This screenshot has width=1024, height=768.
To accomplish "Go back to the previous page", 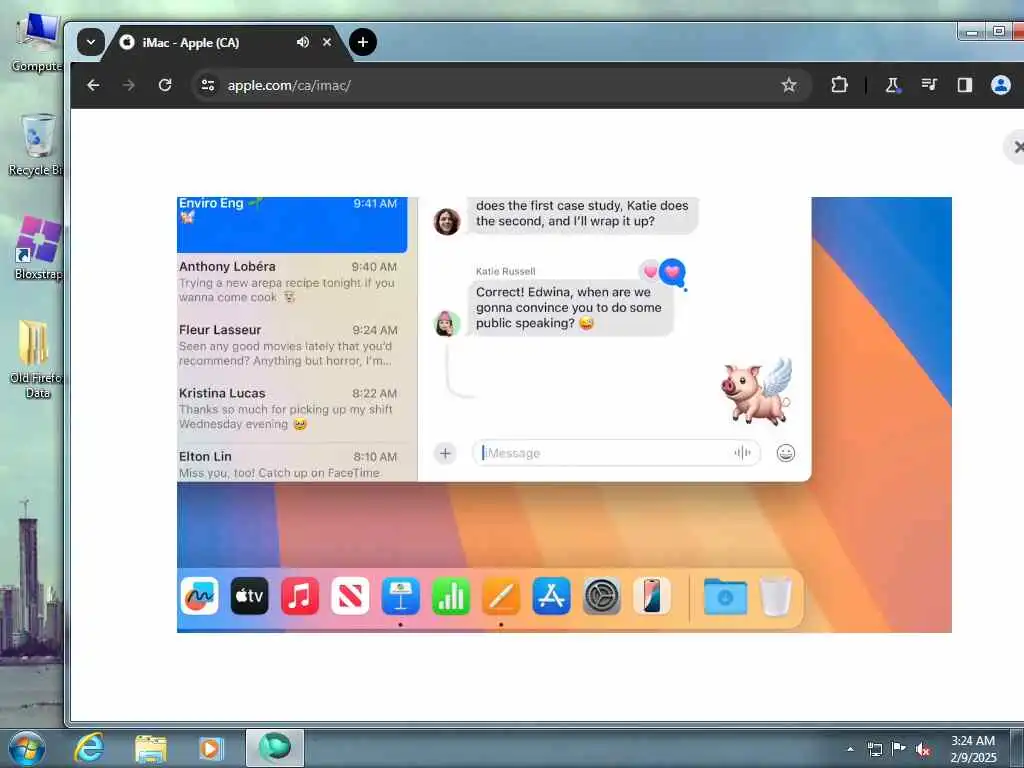I will pos(93,85).
